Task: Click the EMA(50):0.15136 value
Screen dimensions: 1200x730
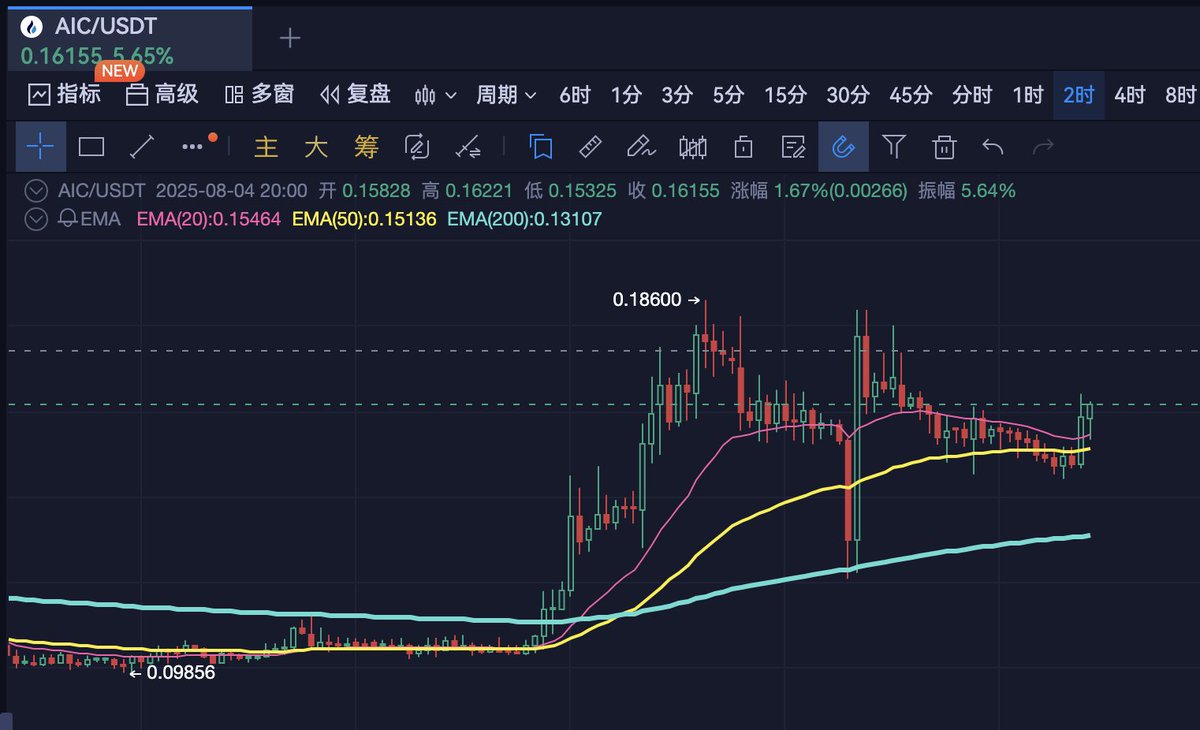Action: (364, 218)
